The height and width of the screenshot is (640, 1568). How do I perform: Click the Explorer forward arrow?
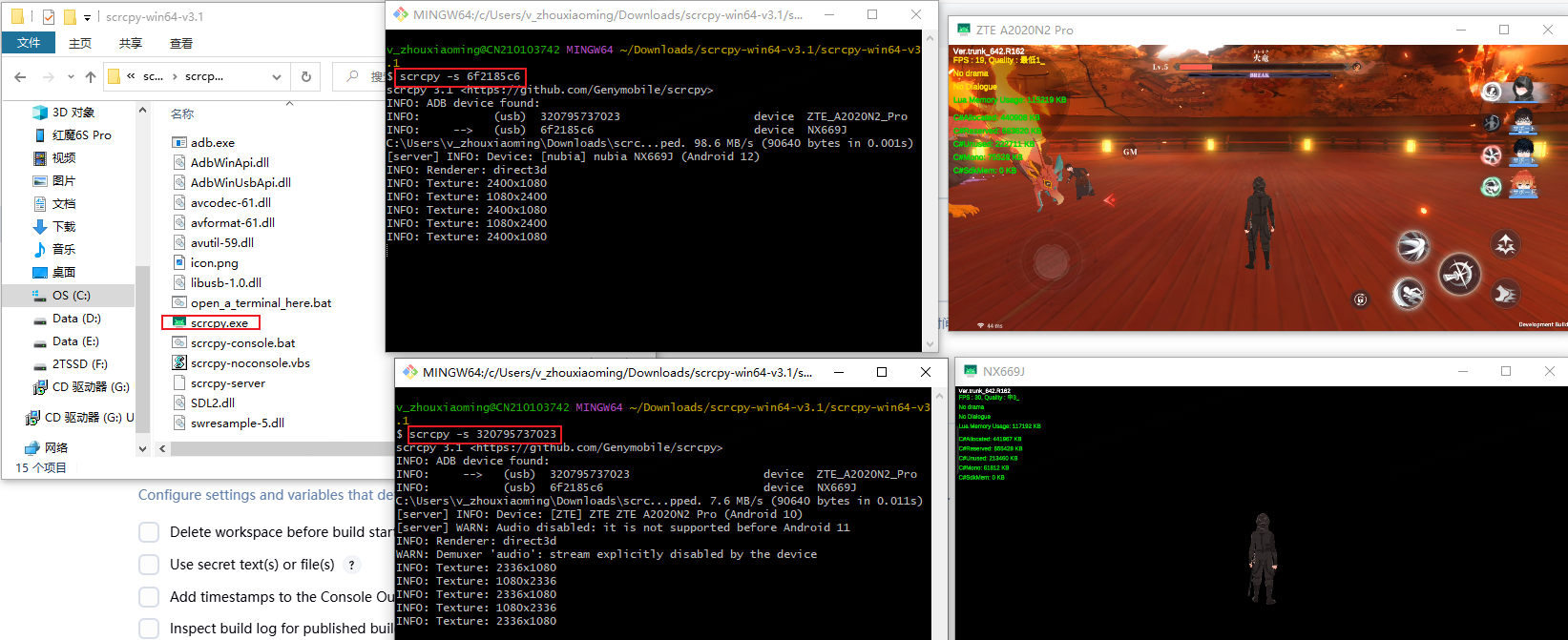point(48,76)
